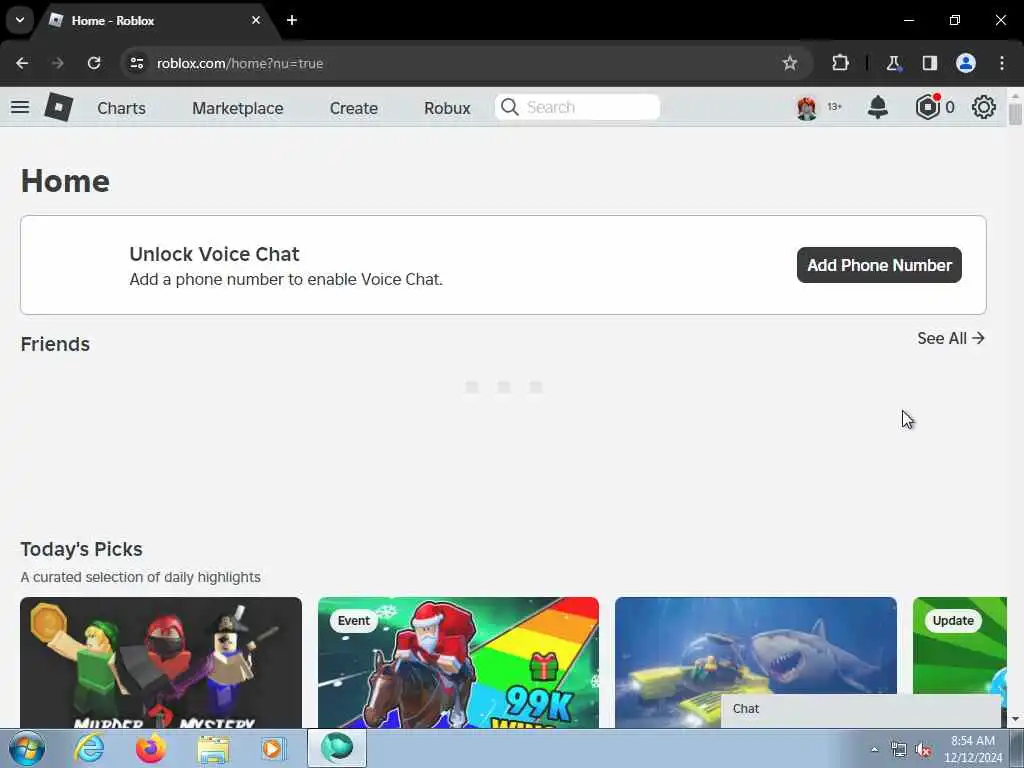Open the browser extensions puzzle icon

840,63
